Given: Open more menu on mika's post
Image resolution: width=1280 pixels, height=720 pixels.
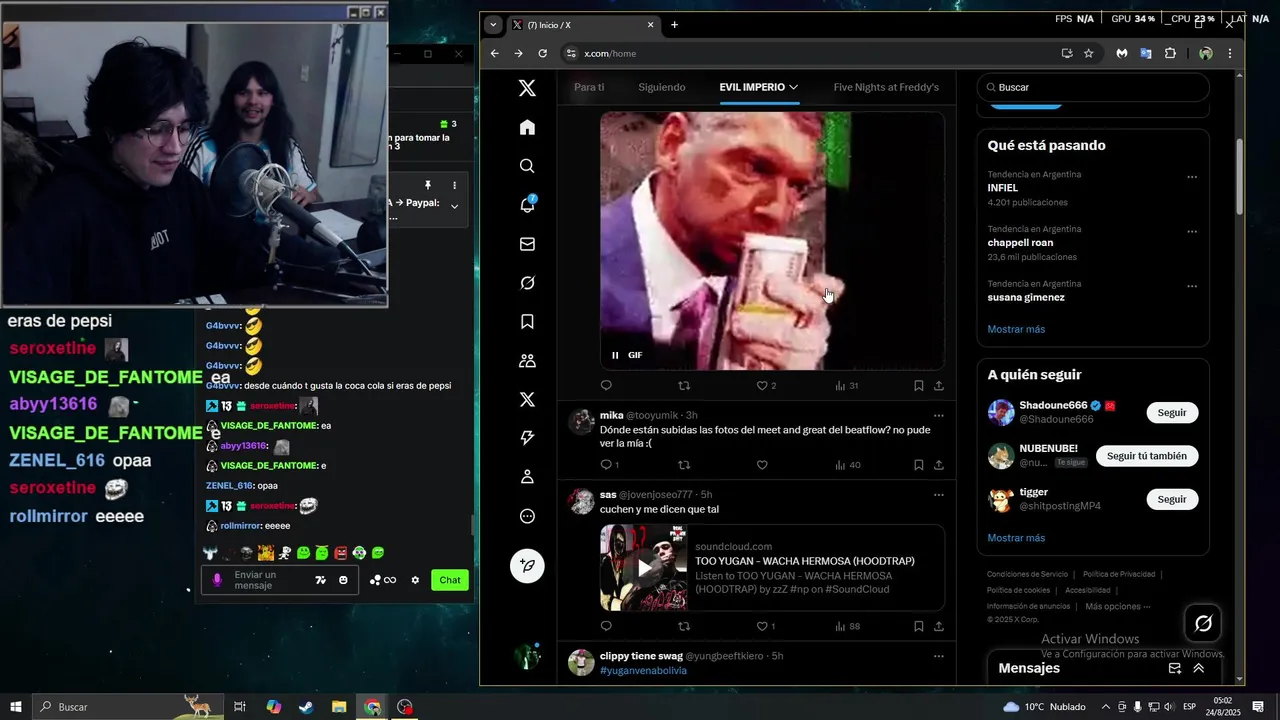Looking at the screenshot, I should click(938, 415).
